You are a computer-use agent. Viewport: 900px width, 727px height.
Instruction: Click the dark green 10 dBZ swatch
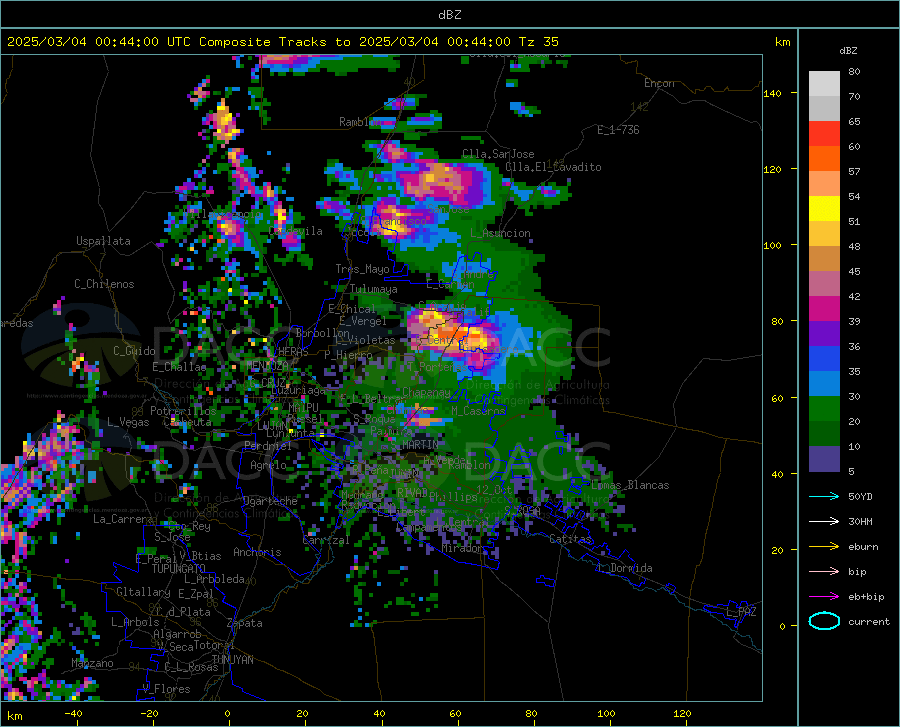[824, 434]
